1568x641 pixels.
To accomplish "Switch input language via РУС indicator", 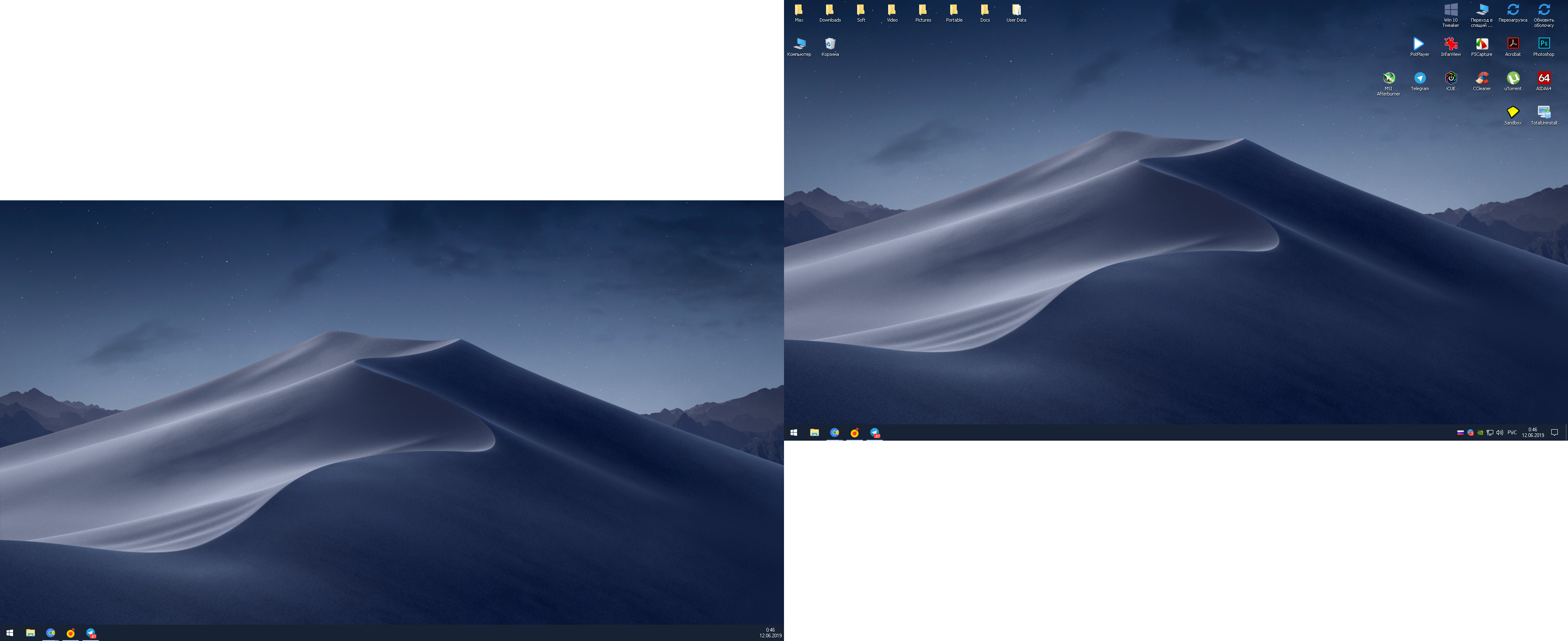I will (x=1512, y=433).
